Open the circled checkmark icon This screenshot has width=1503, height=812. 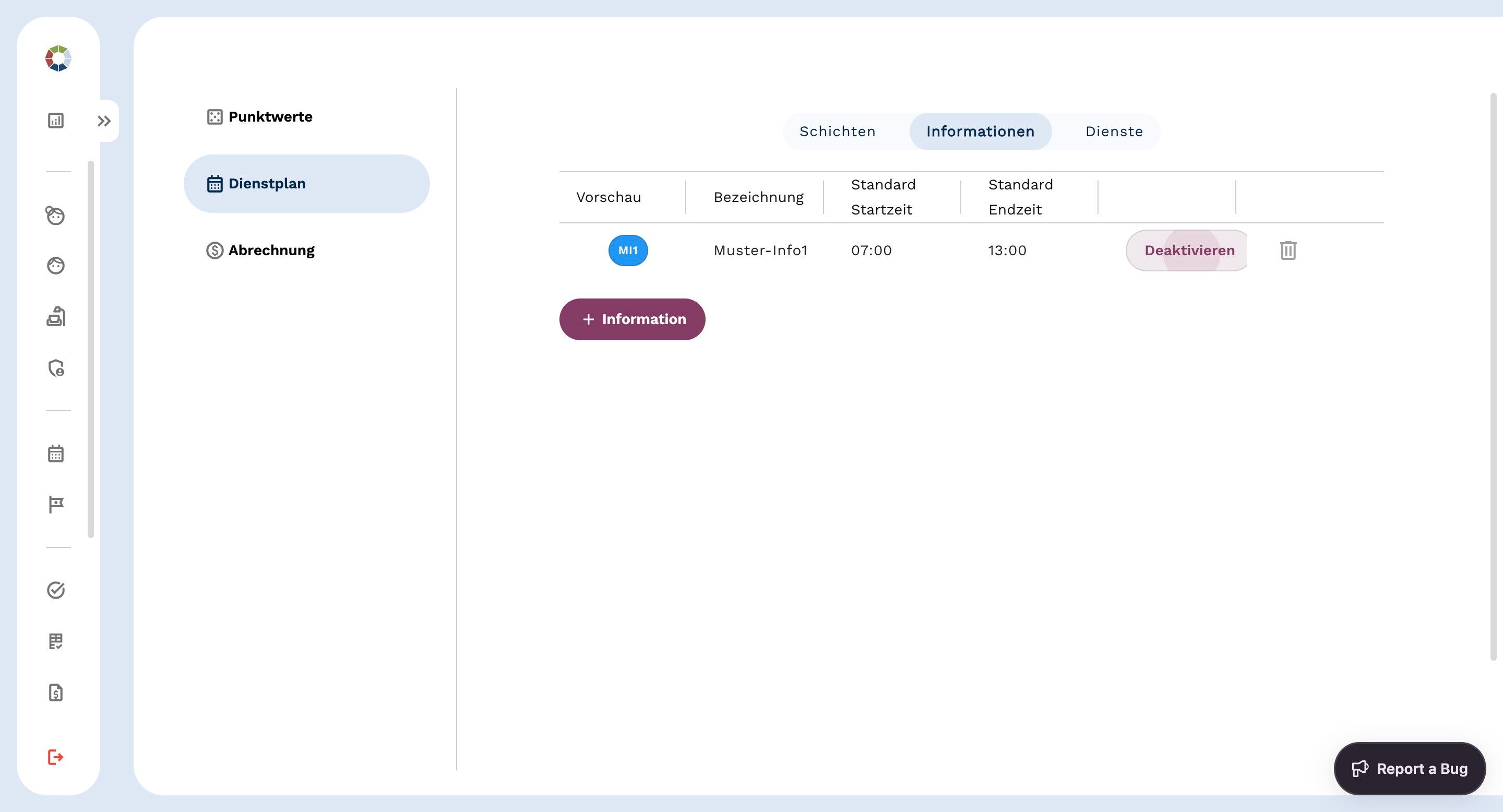click(x=55, y=590)
